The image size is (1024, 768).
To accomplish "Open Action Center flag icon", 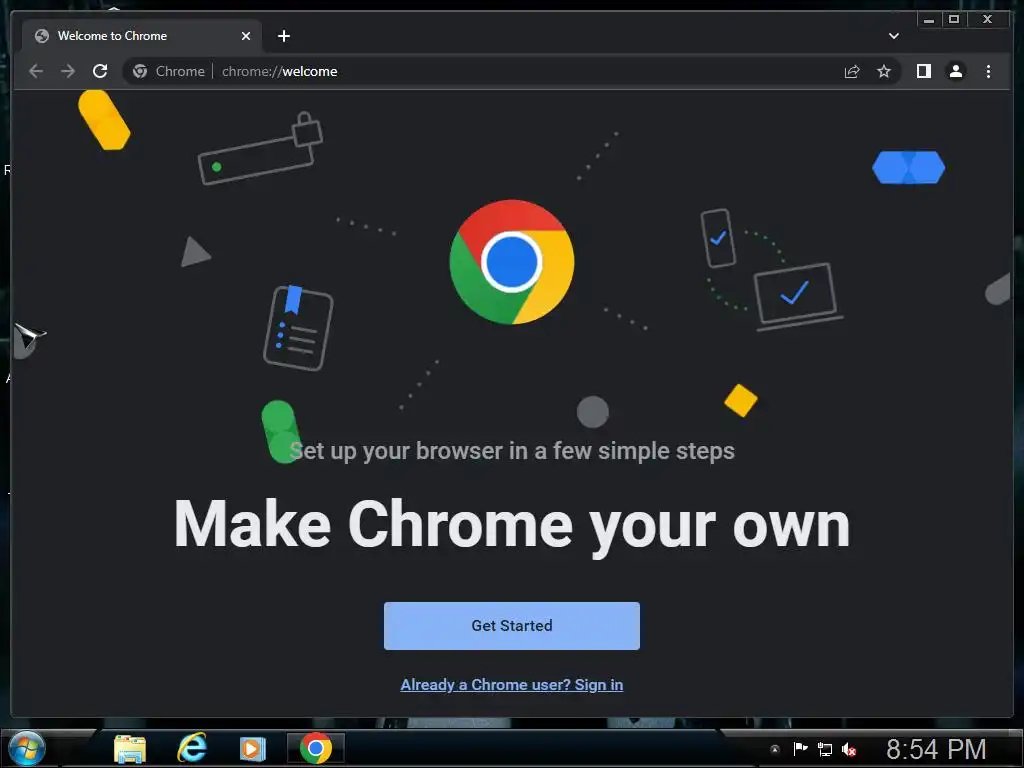I will (x=800, y=748).
